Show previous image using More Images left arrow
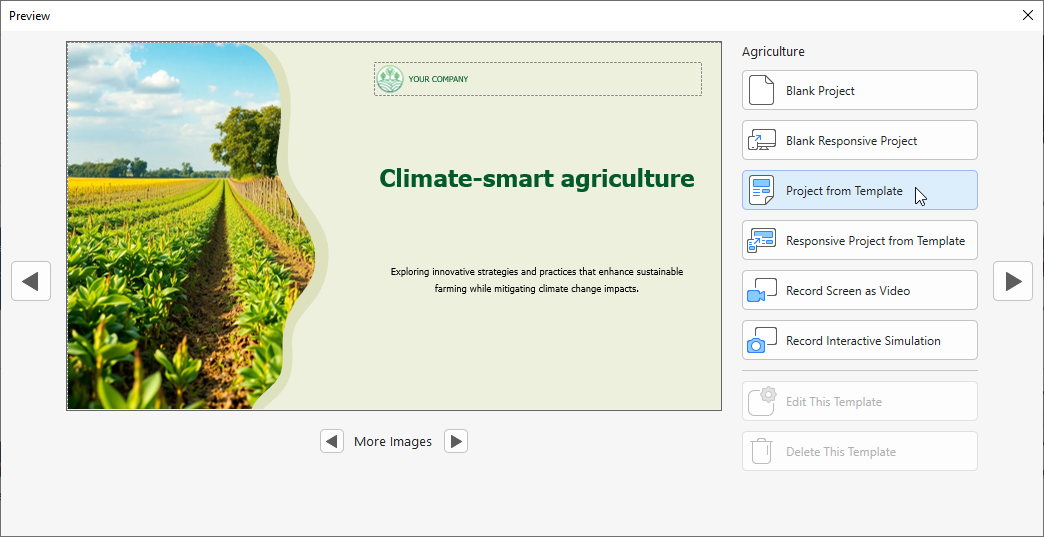Screen dimensions: 1044x537 pyautogui.click(x=332, y=441)
